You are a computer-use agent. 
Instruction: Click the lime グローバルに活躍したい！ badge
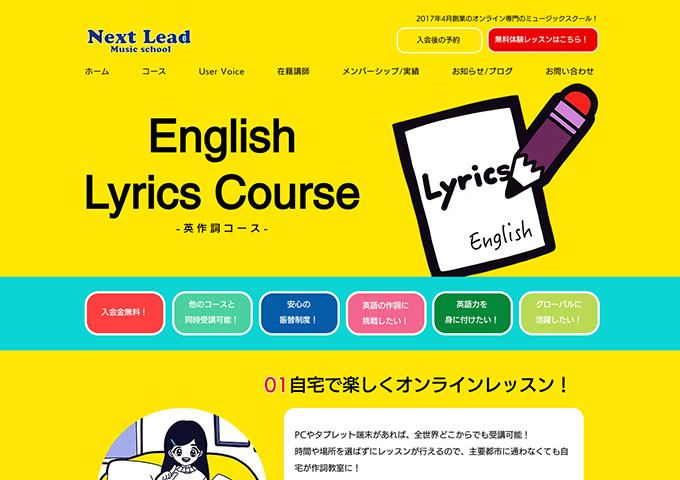559,313
